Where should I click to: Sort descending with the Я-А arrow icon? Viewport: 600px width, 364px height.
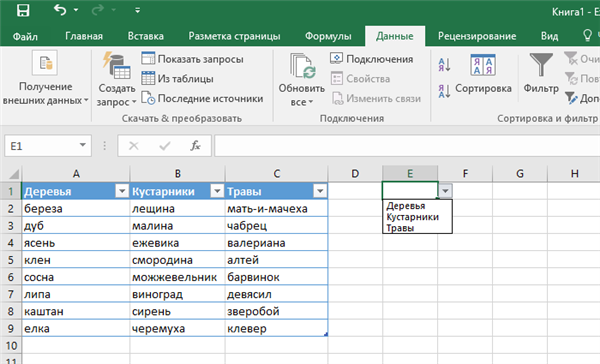(x=444, y=91)
